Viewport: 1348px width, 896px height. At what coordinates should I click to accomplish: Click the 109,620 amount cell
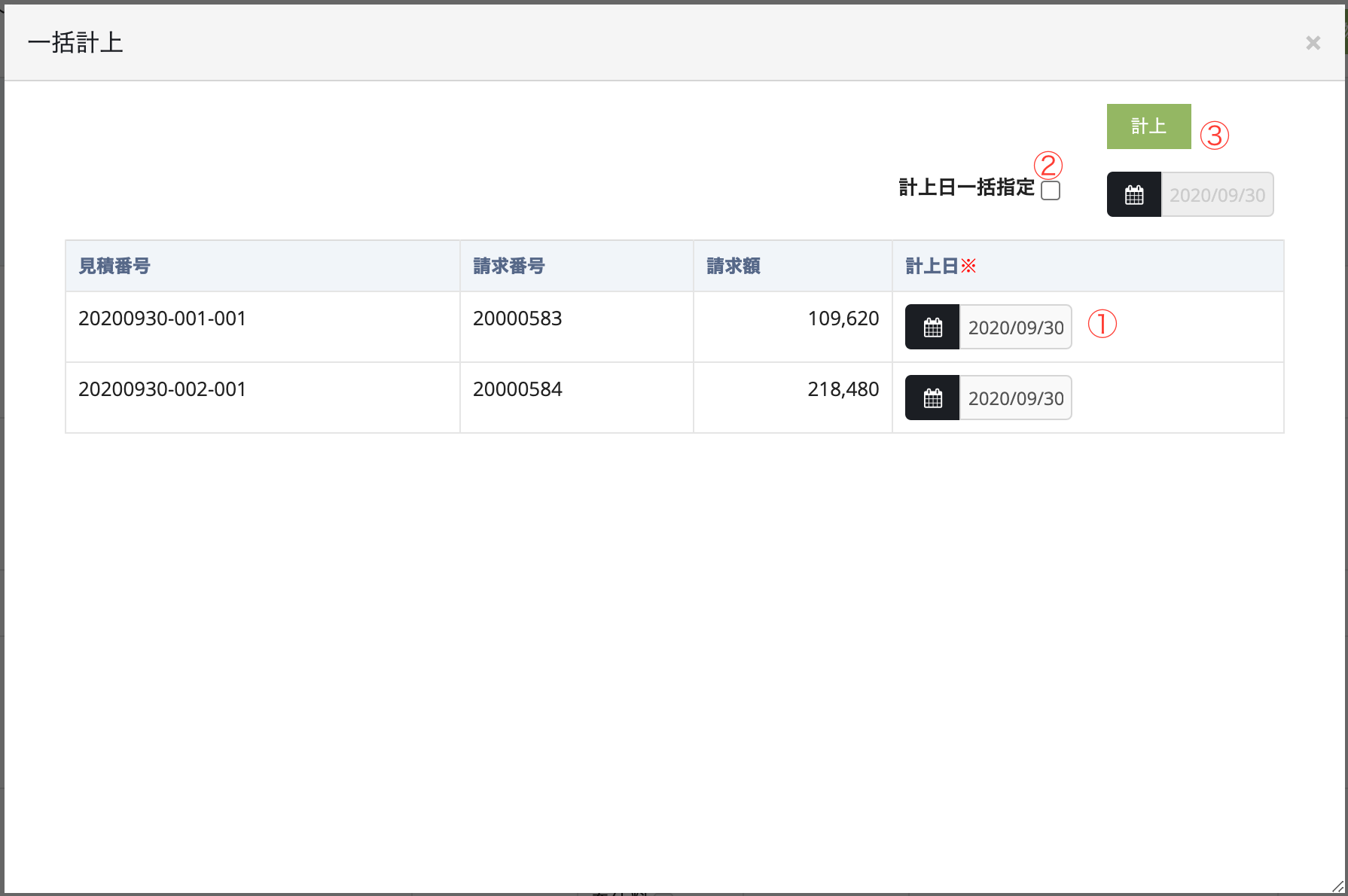point(843,319)
